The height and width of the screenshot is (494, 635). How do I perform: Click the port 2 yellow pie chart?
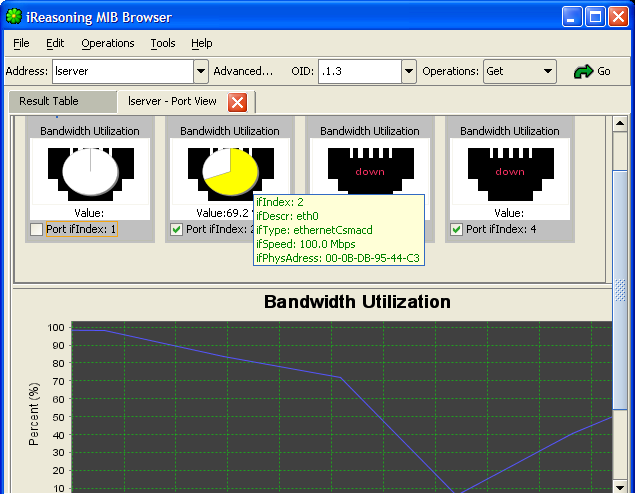(230, 171)
